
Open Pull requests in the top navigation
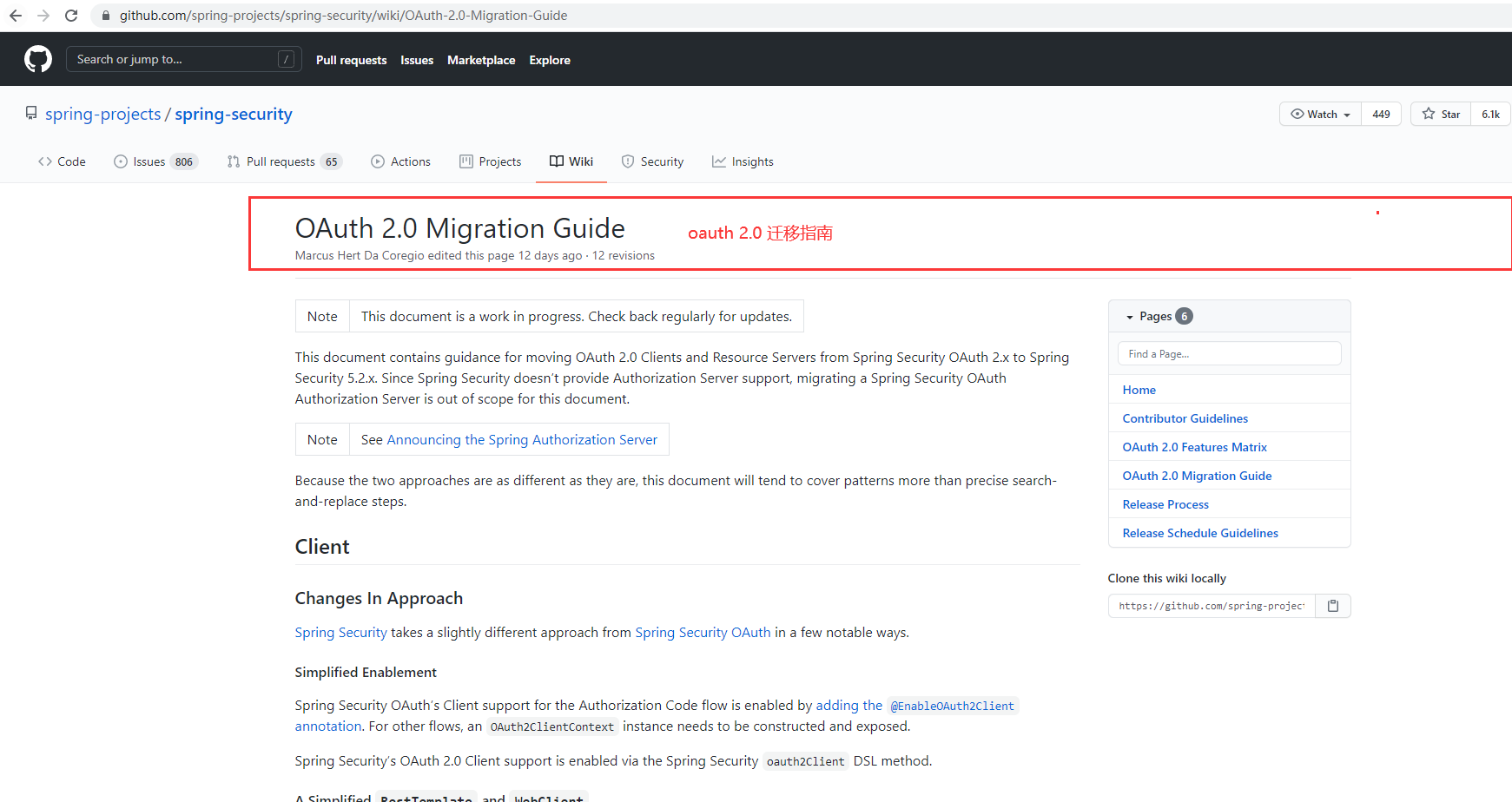click(351, 60)
